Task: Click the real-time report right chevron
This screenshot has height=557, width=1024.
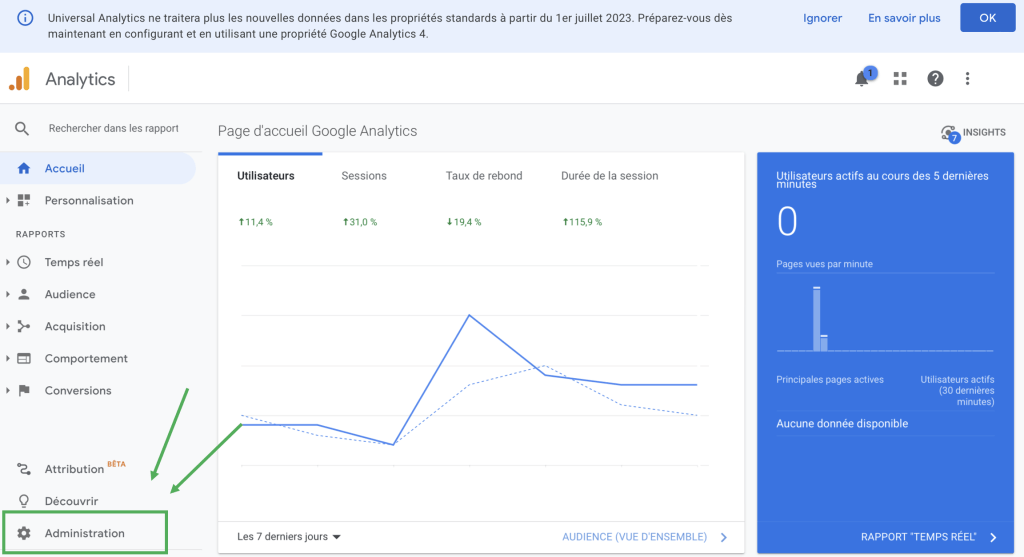Action: click(993, 537)
